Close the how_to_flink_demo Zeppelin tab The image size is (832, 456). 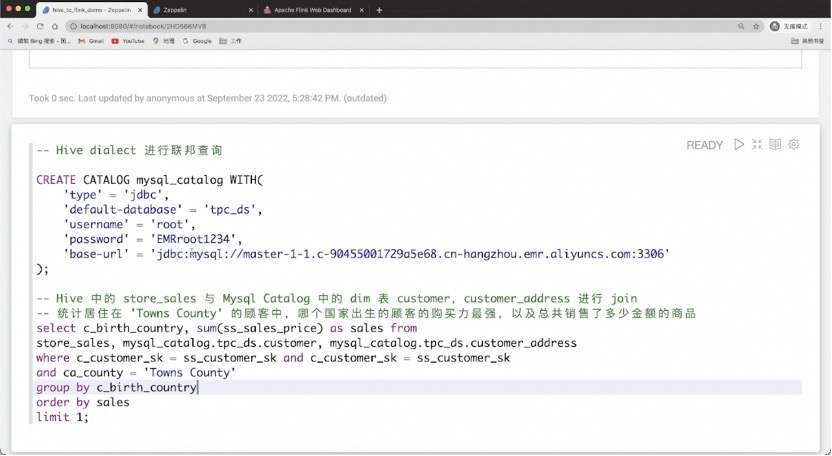(x=140, y=10)
